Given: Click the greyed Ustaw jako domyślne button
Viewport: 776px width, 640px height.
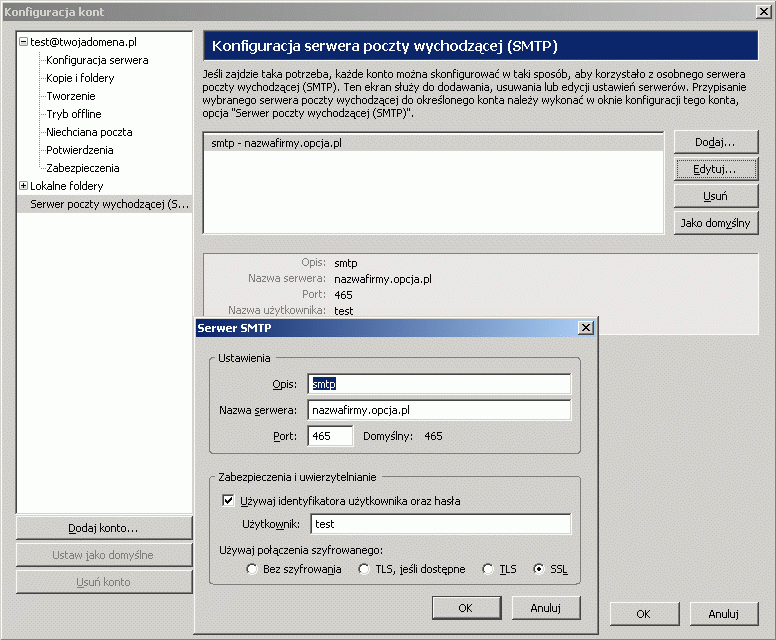Looking at the screenshot, I should click(x=104, y=555).
